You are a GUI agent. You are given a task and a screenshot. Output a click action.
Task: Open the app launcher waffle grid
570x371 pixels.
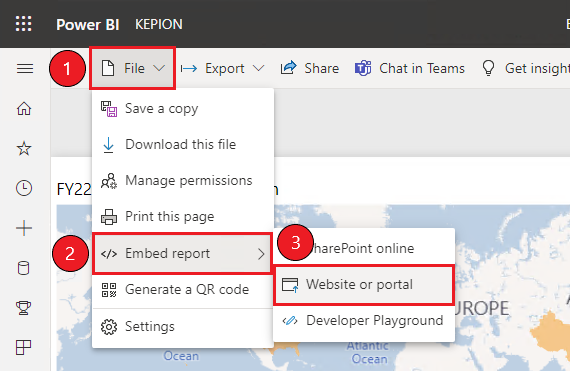[24, 24]
